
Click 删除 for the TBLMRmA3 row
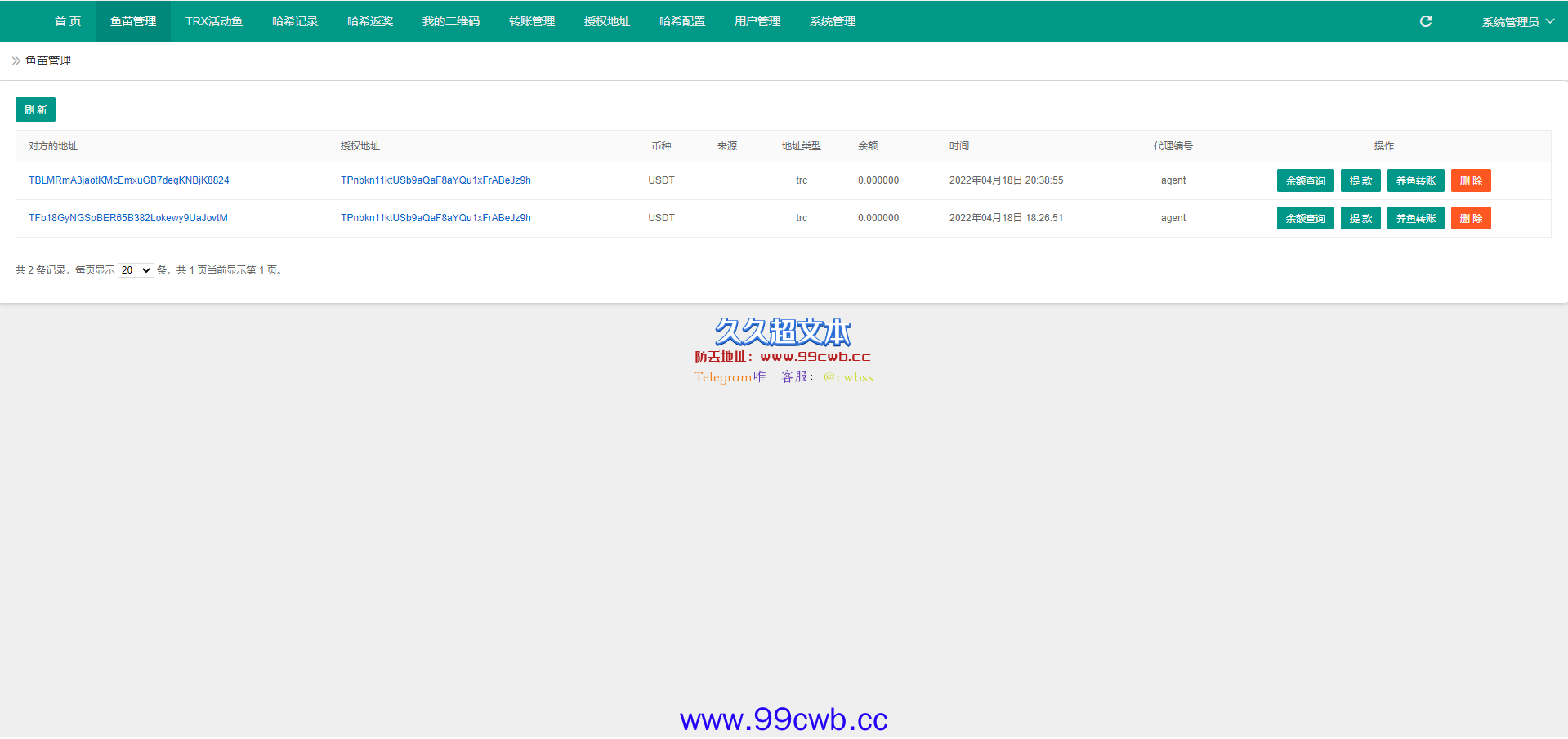pos(1471,180)
